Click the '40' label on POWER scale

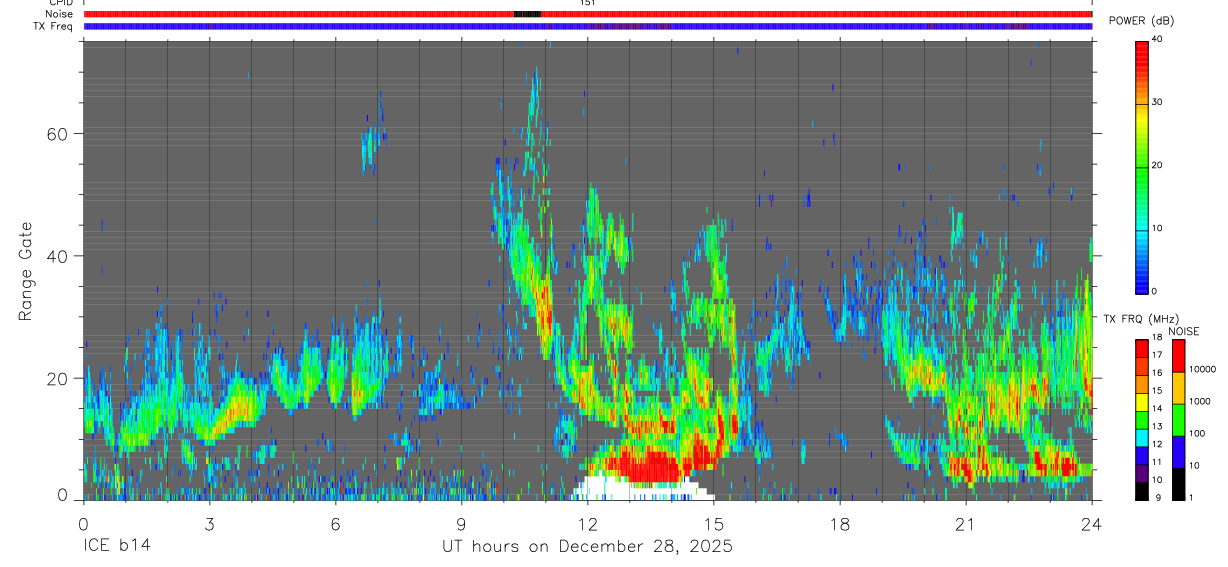pyautogui.click(x=1158, y=40)
